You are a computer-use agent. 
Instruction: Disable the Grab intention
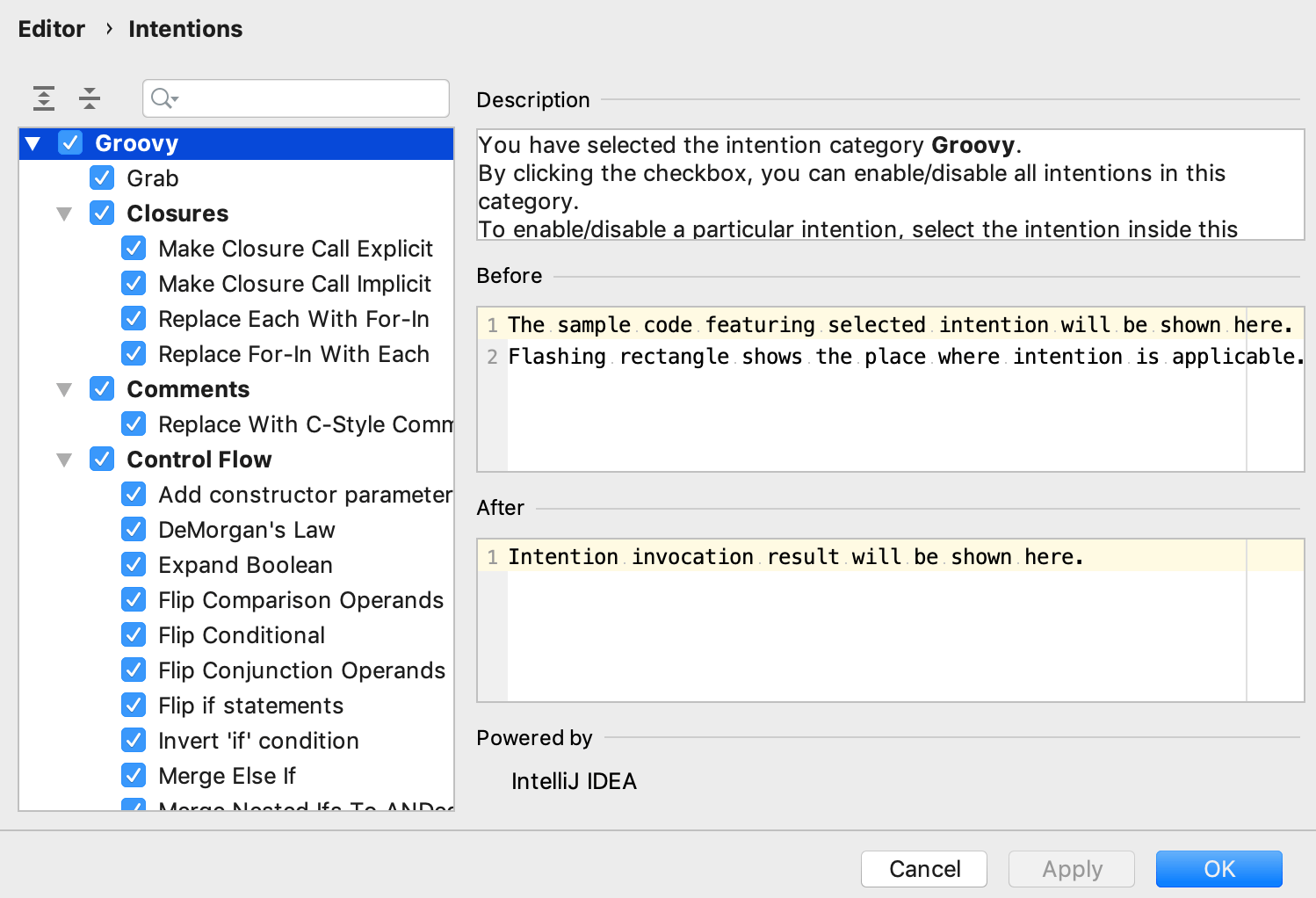click(102, 177)
